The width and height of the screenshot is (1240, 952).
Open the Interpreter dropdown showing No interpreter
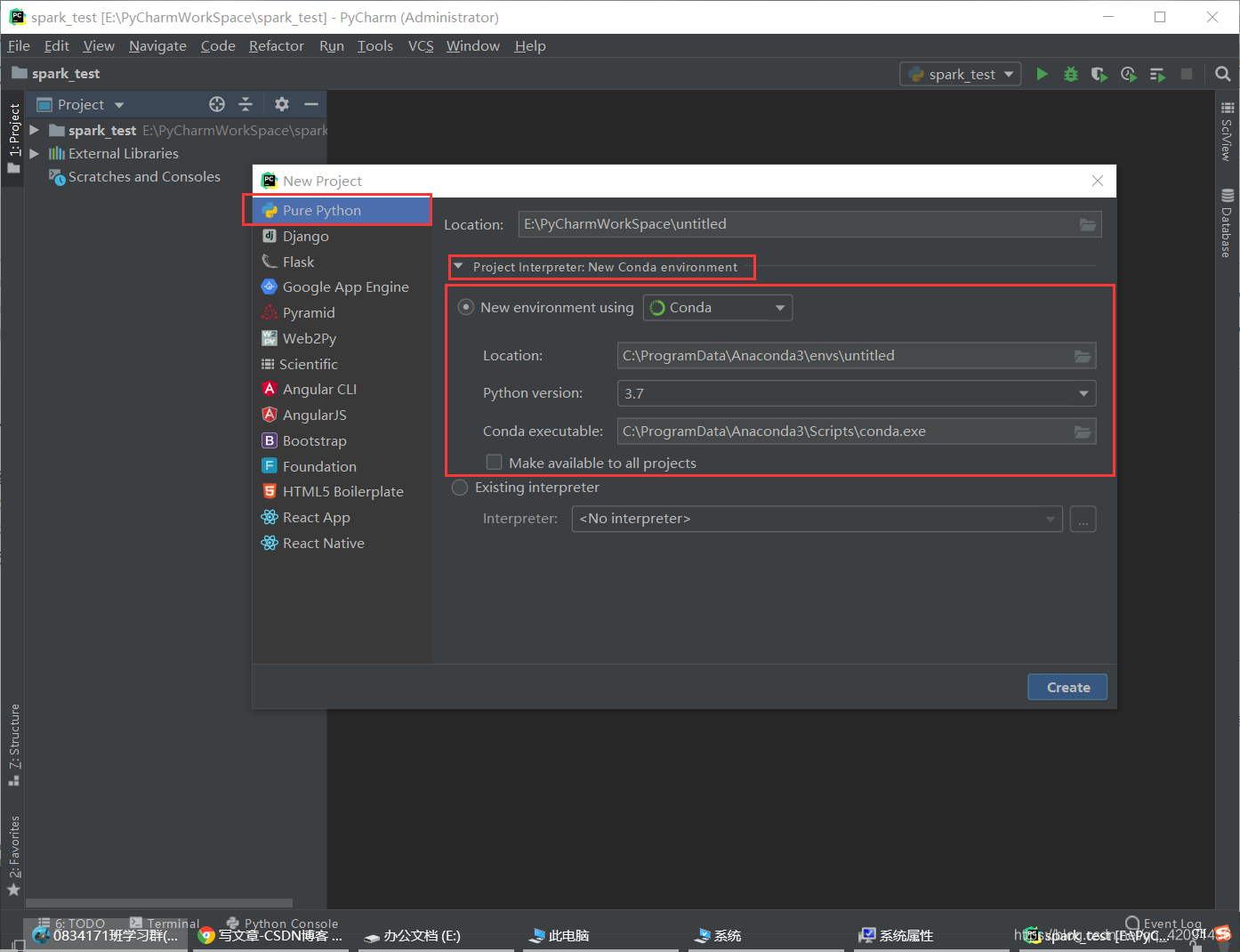pyautogui.click(x=817, y=519)
